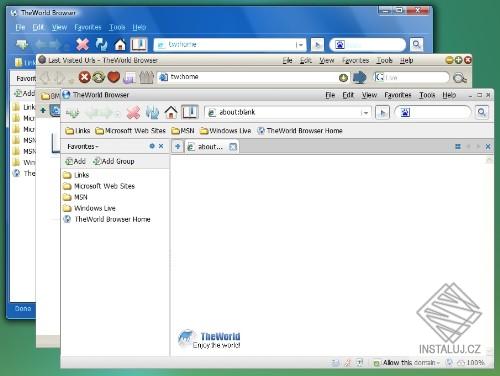Close the about... tab with its X icon
Screen dimensions: 500x376
tap(233, 147)
